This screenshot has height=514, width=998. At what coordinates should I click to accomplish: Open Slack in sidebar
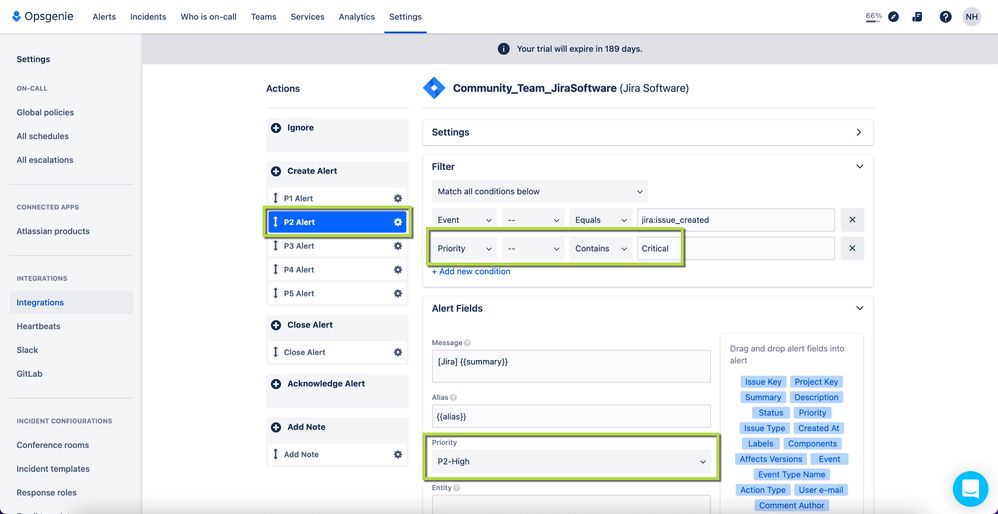(27, 351)
